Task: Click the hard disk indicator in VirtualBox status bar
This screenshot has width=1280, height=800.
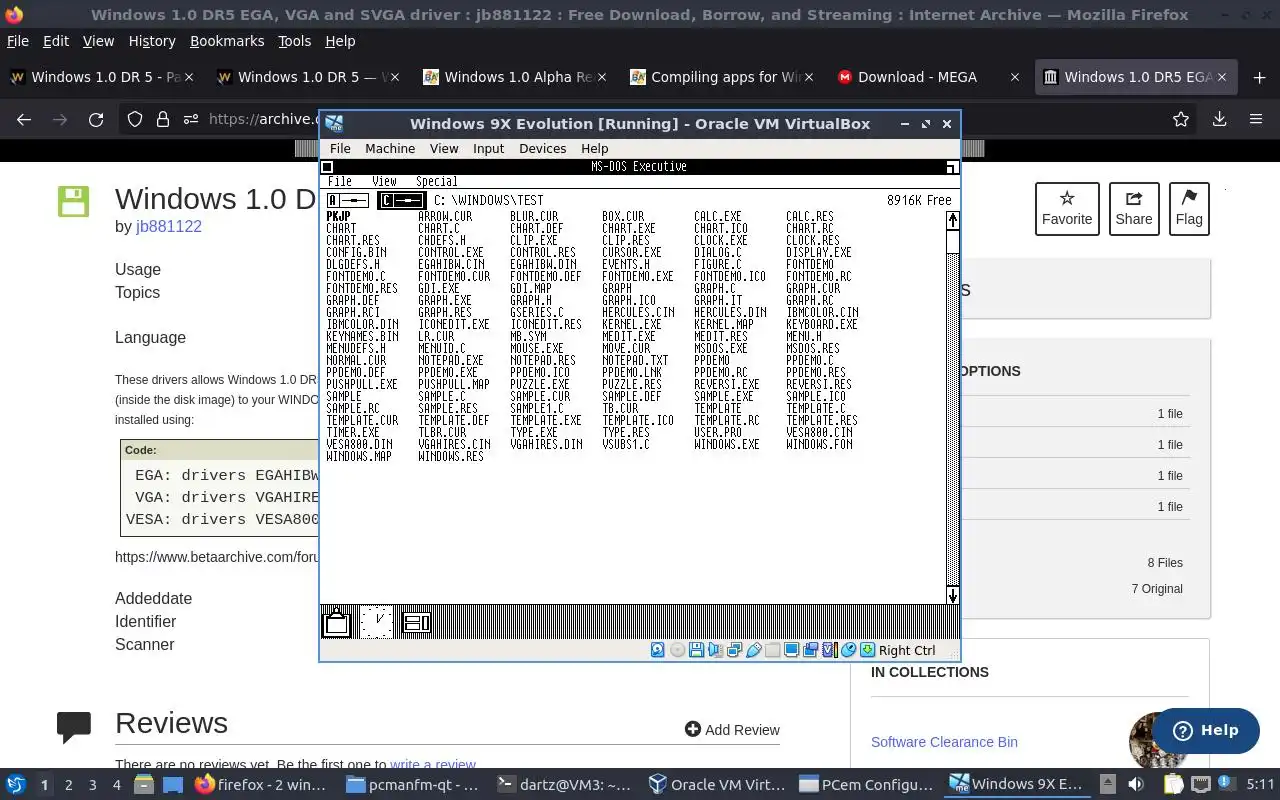Action: pyautogui.click(x=658, y=650)
